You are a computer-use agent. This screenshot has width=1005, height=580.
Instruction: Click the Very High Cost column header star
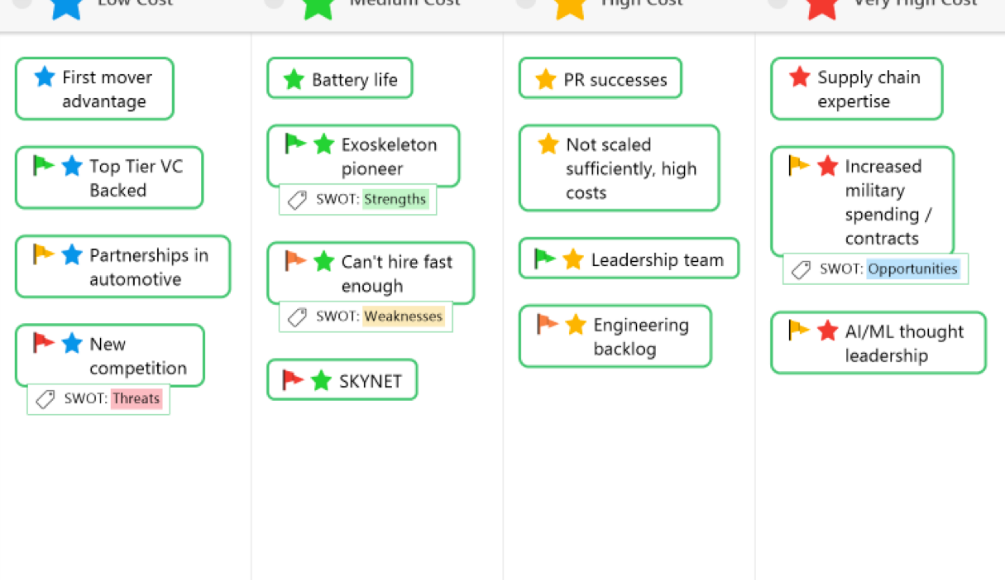coord(822,6)
